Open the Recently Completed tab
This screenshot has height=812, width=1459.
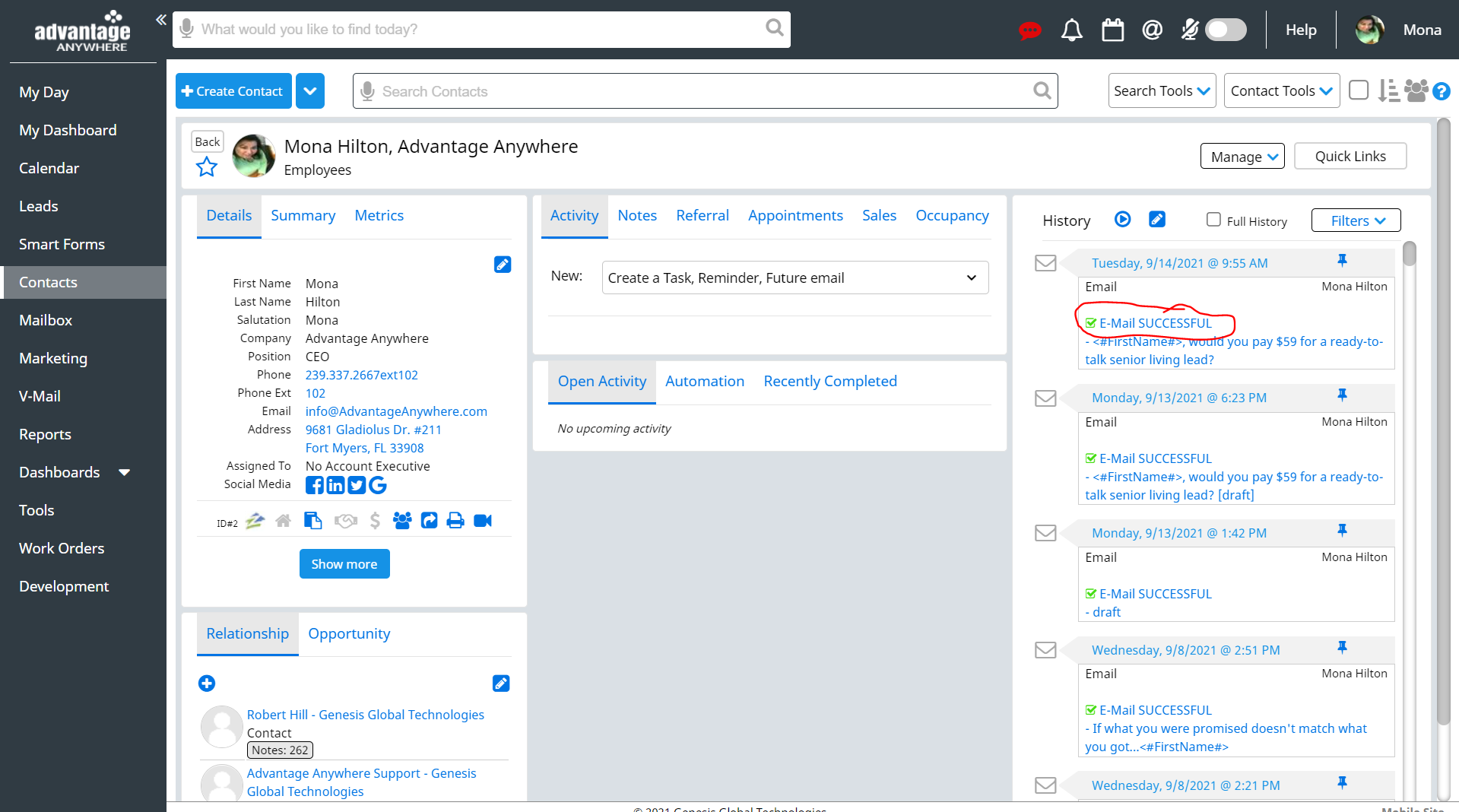pyautogui.click(x=830, y=382)
